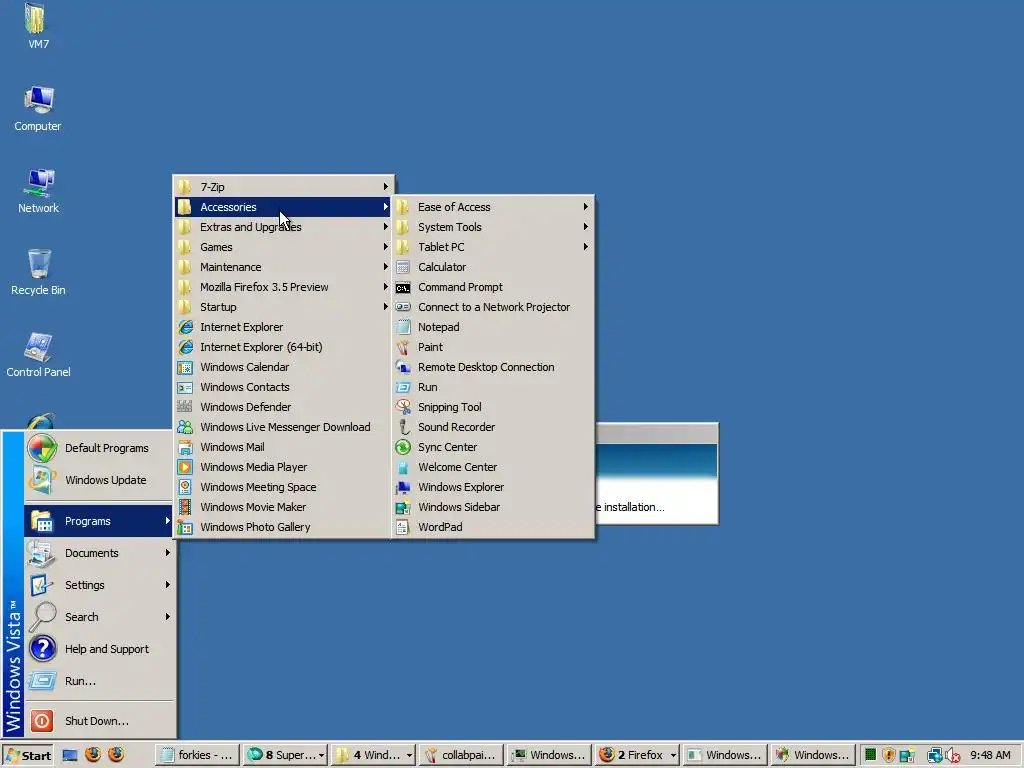The image size is (1024, 768).
Task: Open Windows Contacts entry
Action: click(x=284, y=387)
